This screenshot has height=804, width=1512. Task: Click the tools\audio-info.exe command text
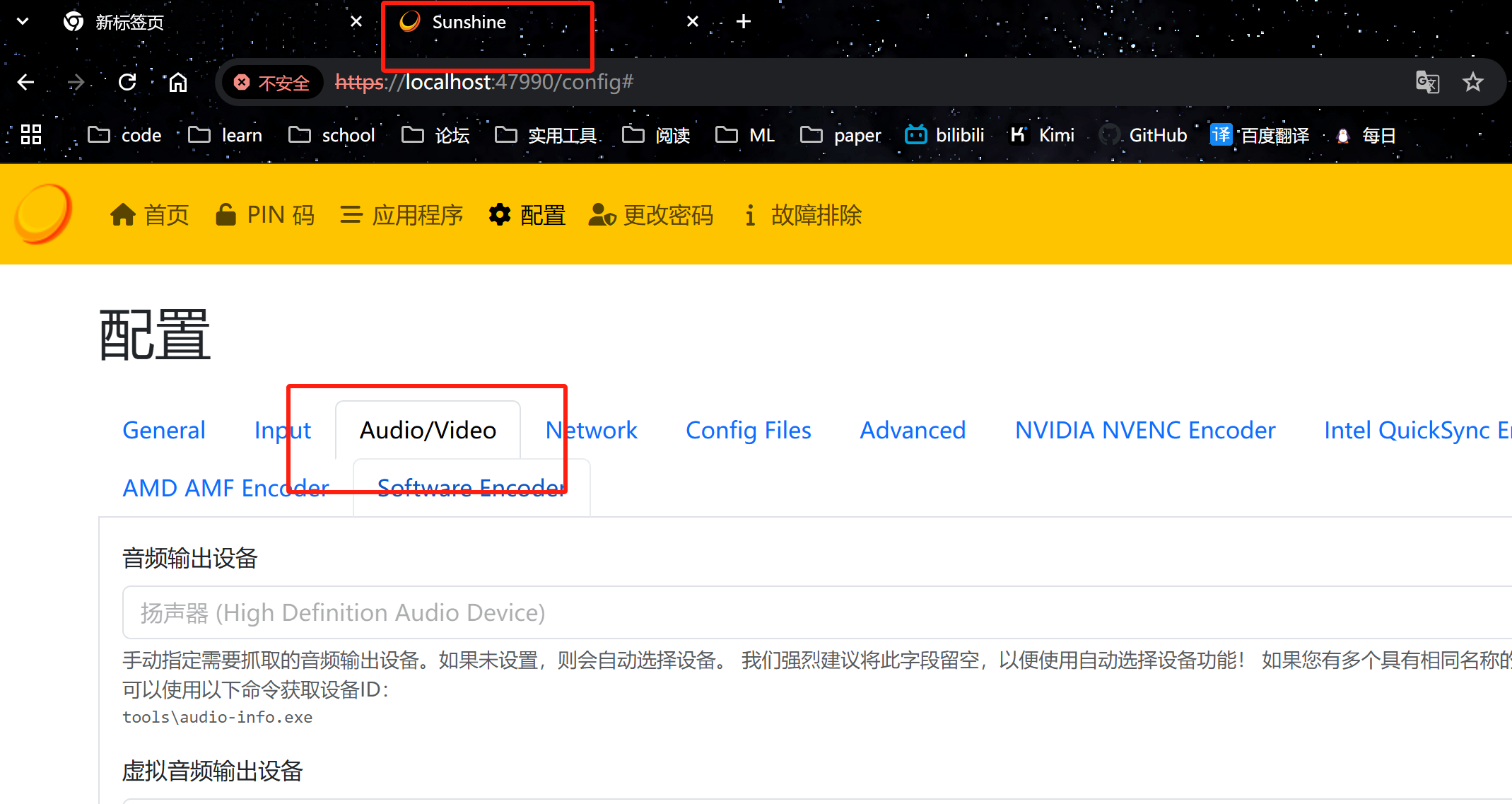[x=217, y=717]
